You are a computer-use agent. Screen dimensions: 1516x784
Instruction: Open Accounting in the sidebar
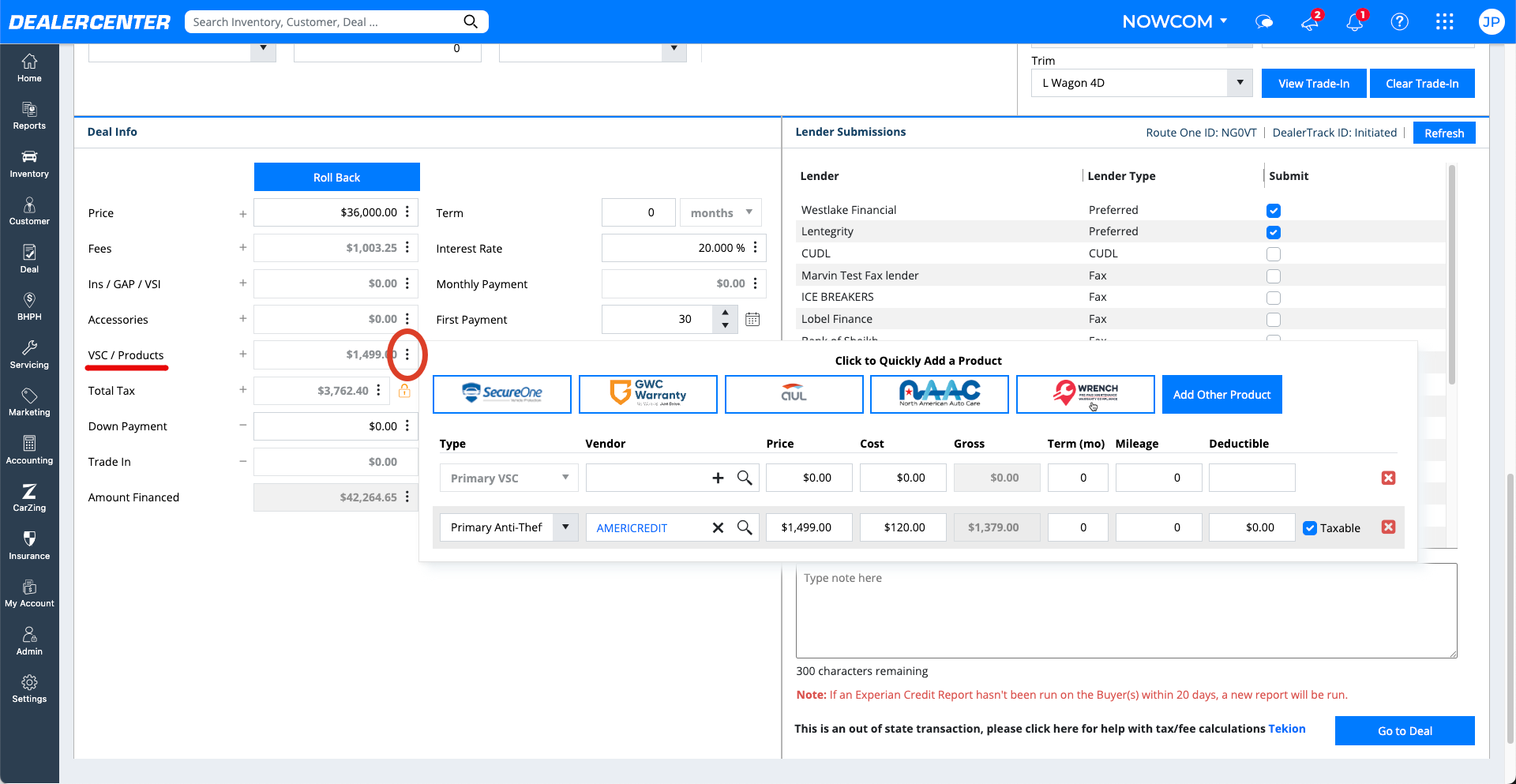point(29,450)
